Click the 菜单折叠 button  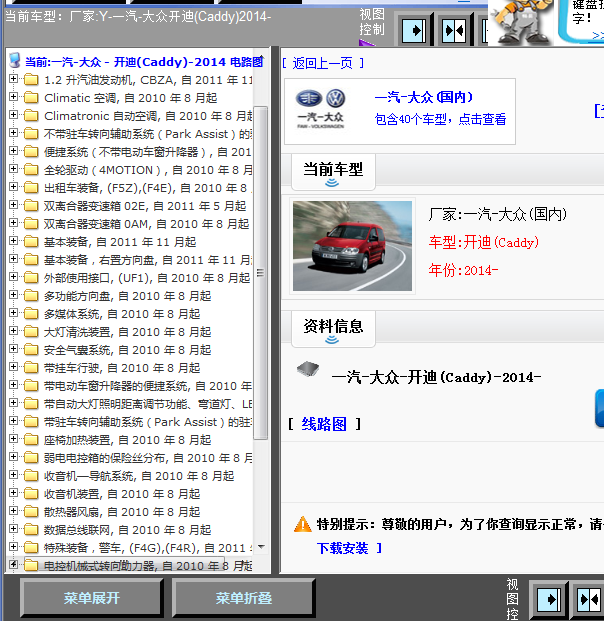244,598
